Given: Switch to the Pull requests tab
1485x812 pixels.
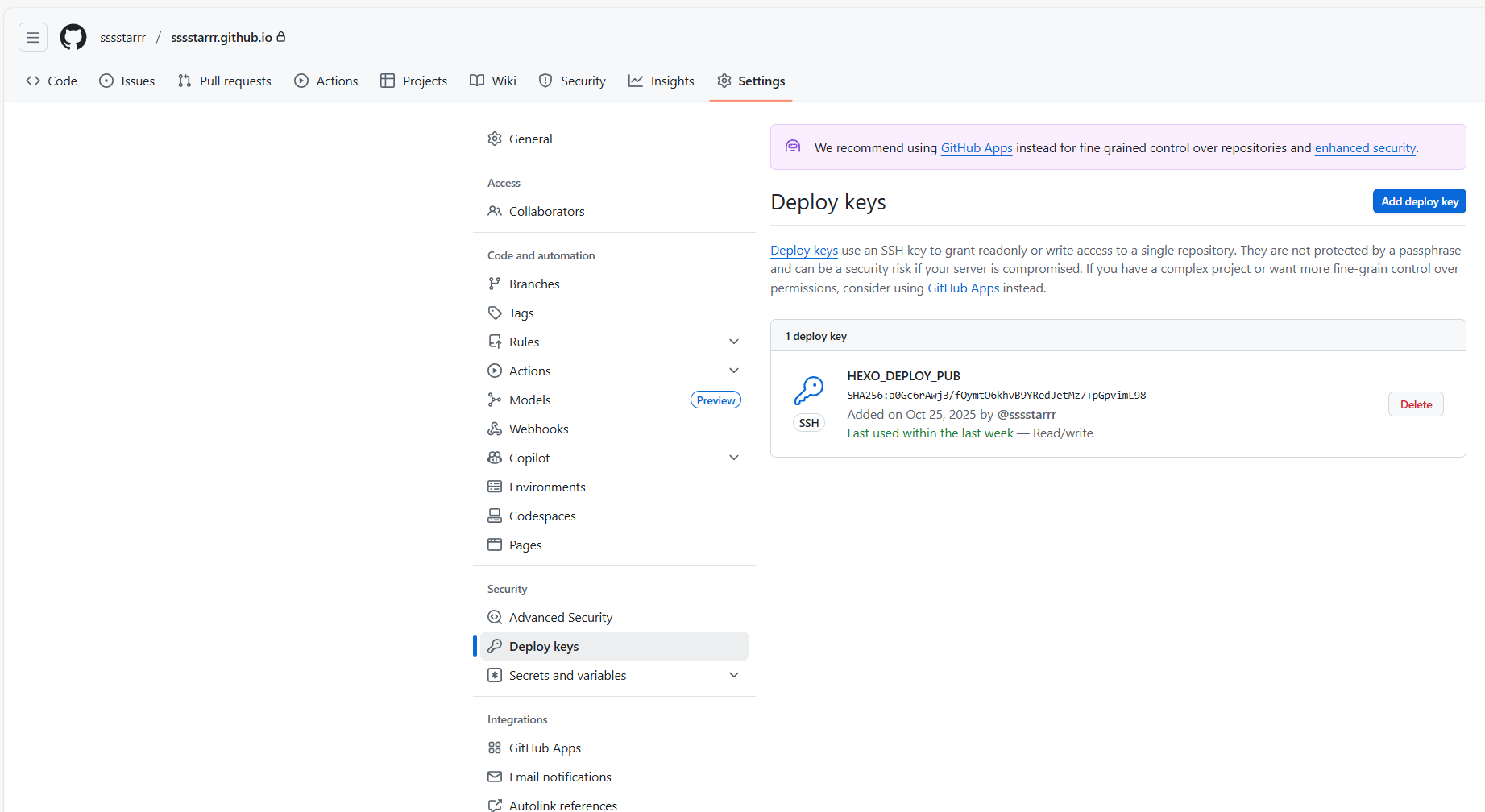Looking at the screenshot, I should click(x=225, y=81).
